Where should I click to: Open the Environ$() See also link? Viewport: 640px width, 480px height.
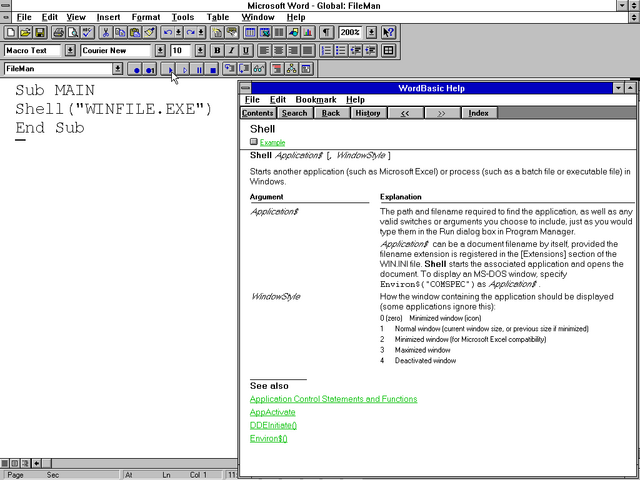tap(269, 439)
